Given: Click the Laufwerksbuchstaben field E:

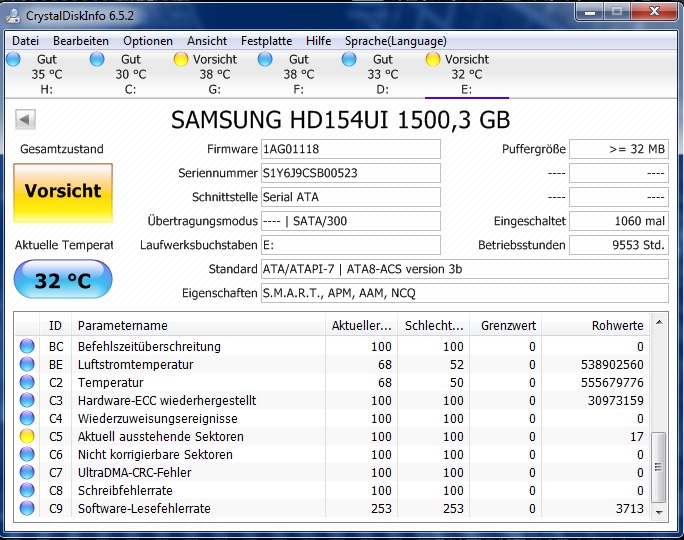Looking at the screenshot, I should pyautogui.click(x=351, y=245).
